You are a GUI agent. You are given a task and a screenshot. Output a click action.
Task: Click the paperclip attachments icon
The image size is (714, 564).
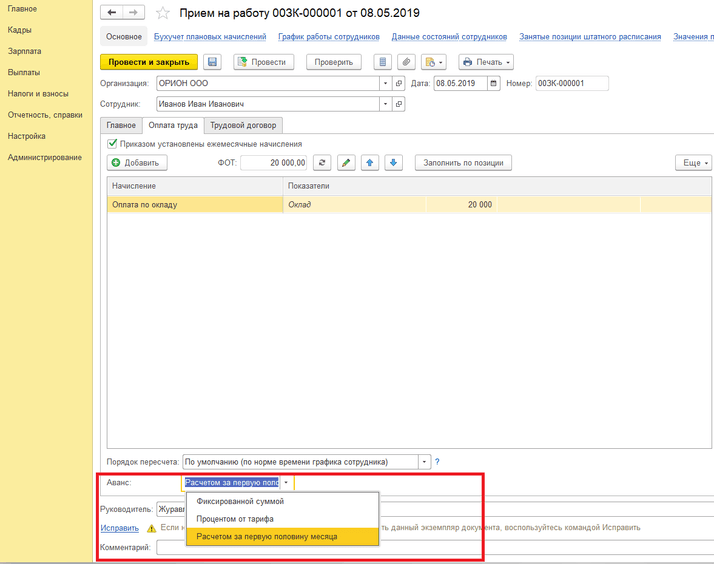click(x=406, y=62)
